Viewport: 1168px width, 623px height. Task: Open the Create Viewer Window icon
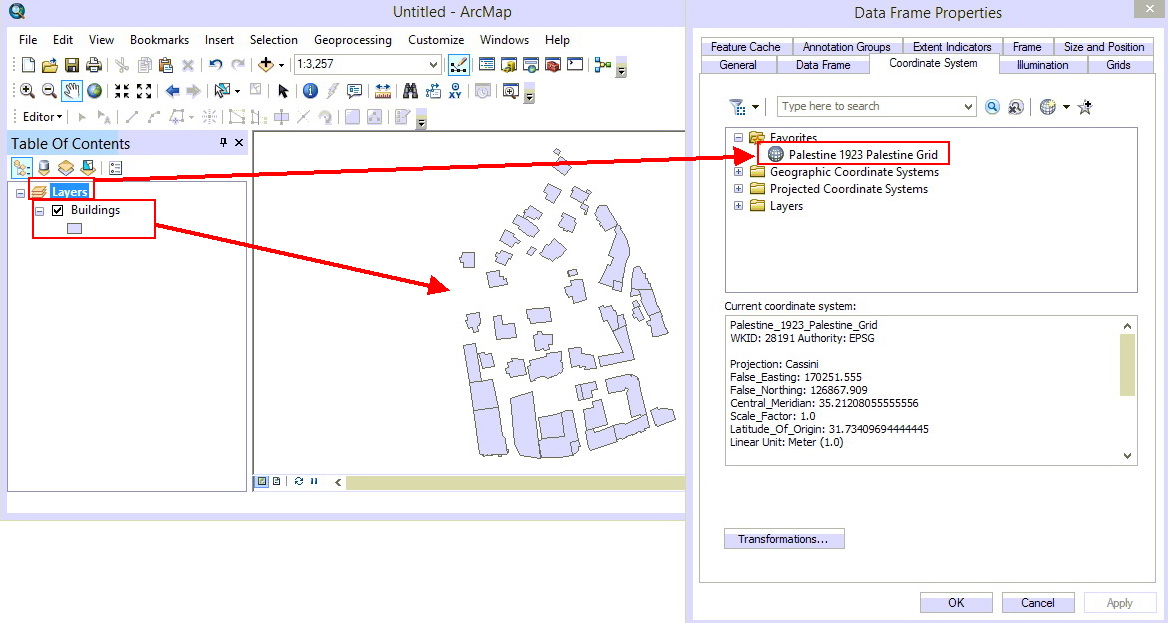(x=511, y=91)
